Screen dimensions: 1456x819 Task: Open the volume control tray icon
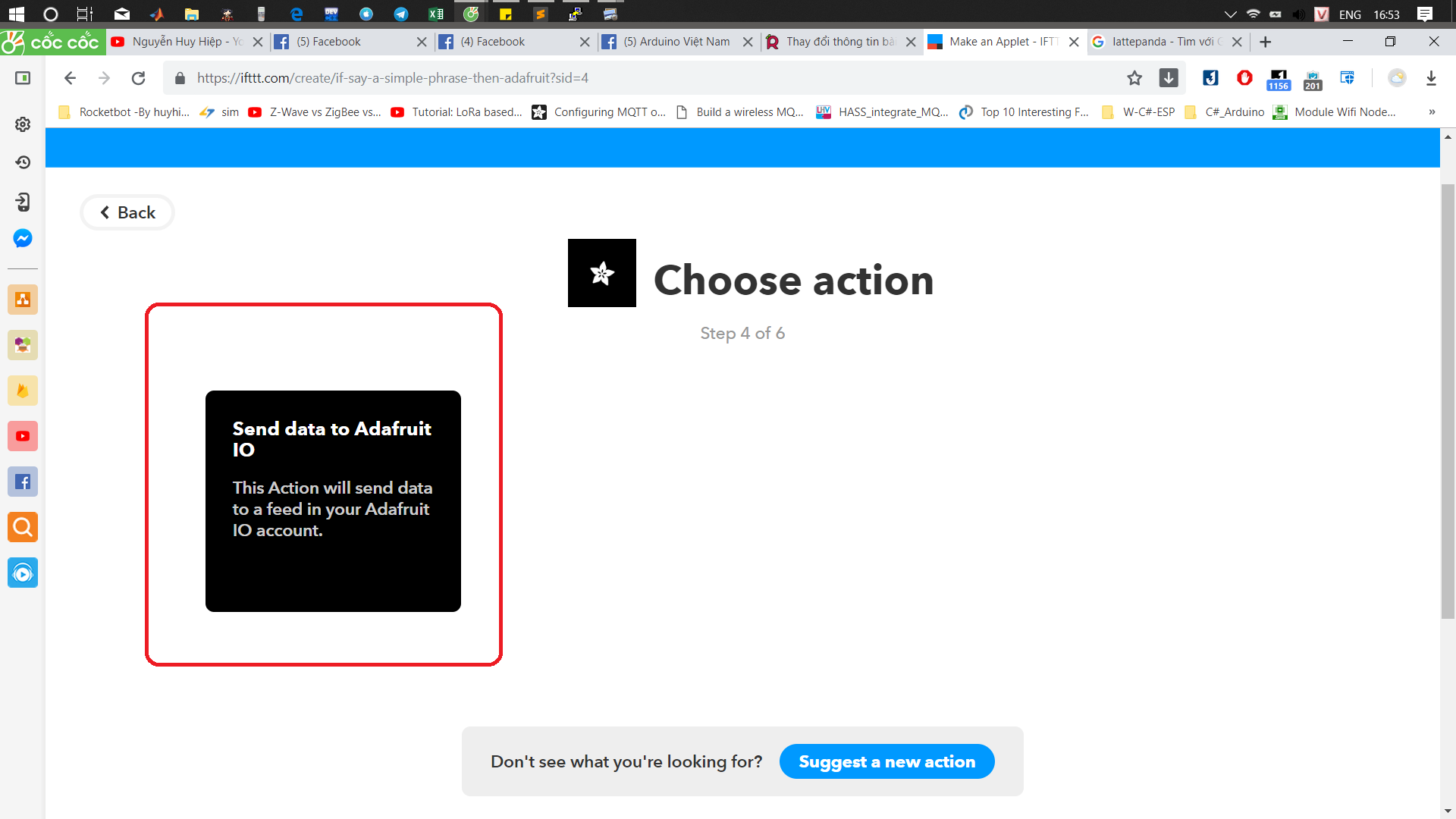coord(1298,14)
